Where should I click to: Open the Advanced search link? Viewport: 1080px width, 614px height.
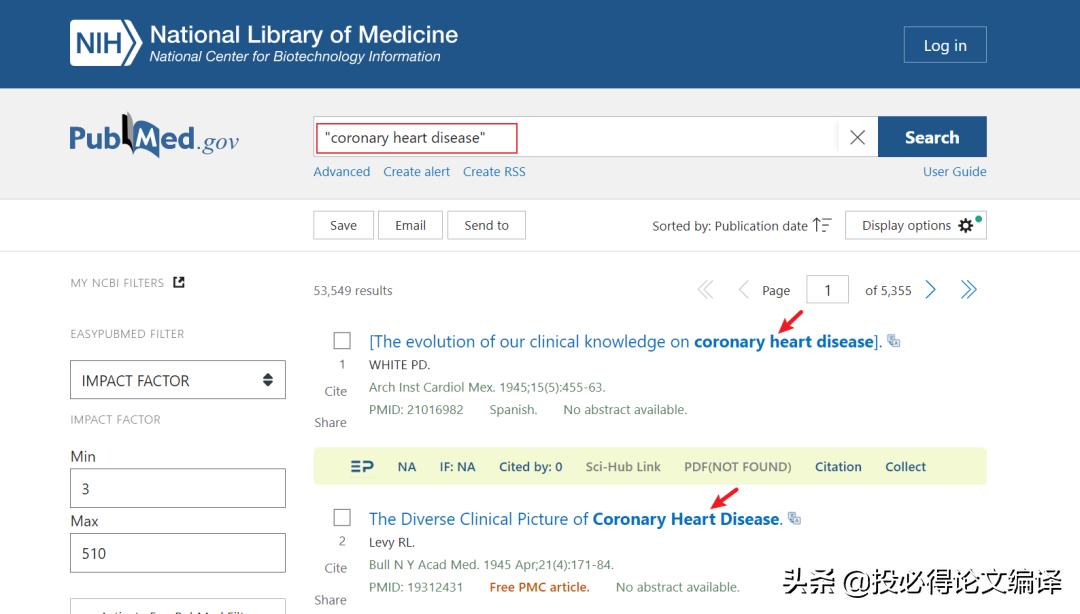tap(341, 171)
